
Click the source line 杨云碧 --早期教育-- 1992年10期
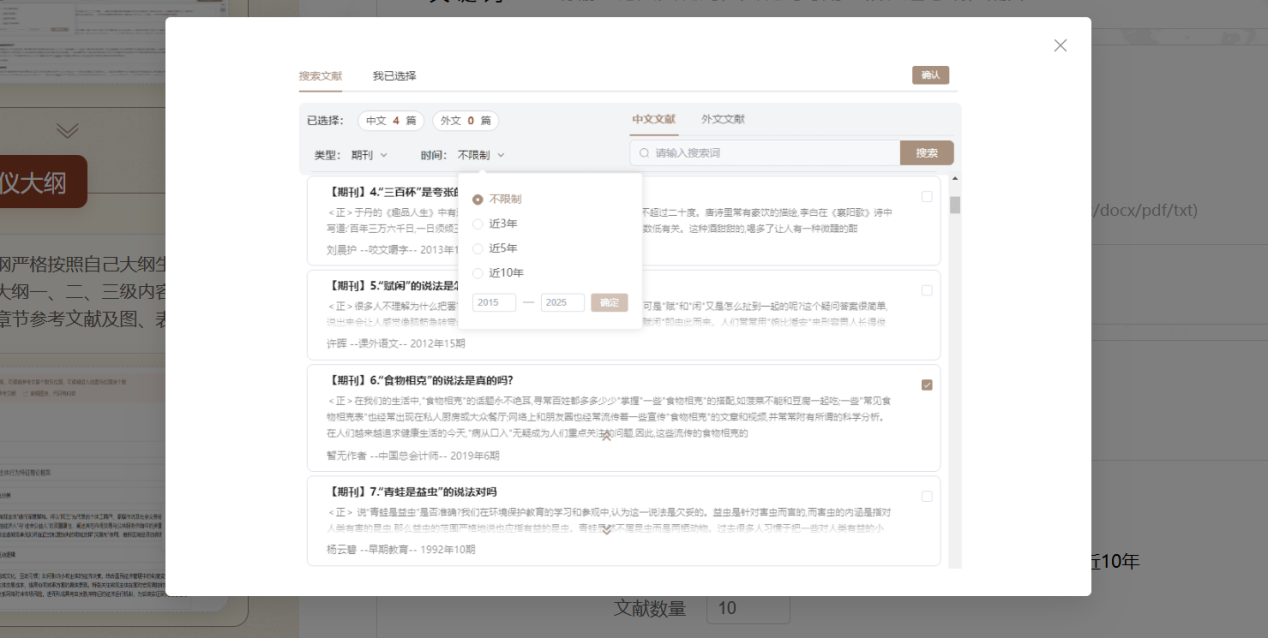401,549
